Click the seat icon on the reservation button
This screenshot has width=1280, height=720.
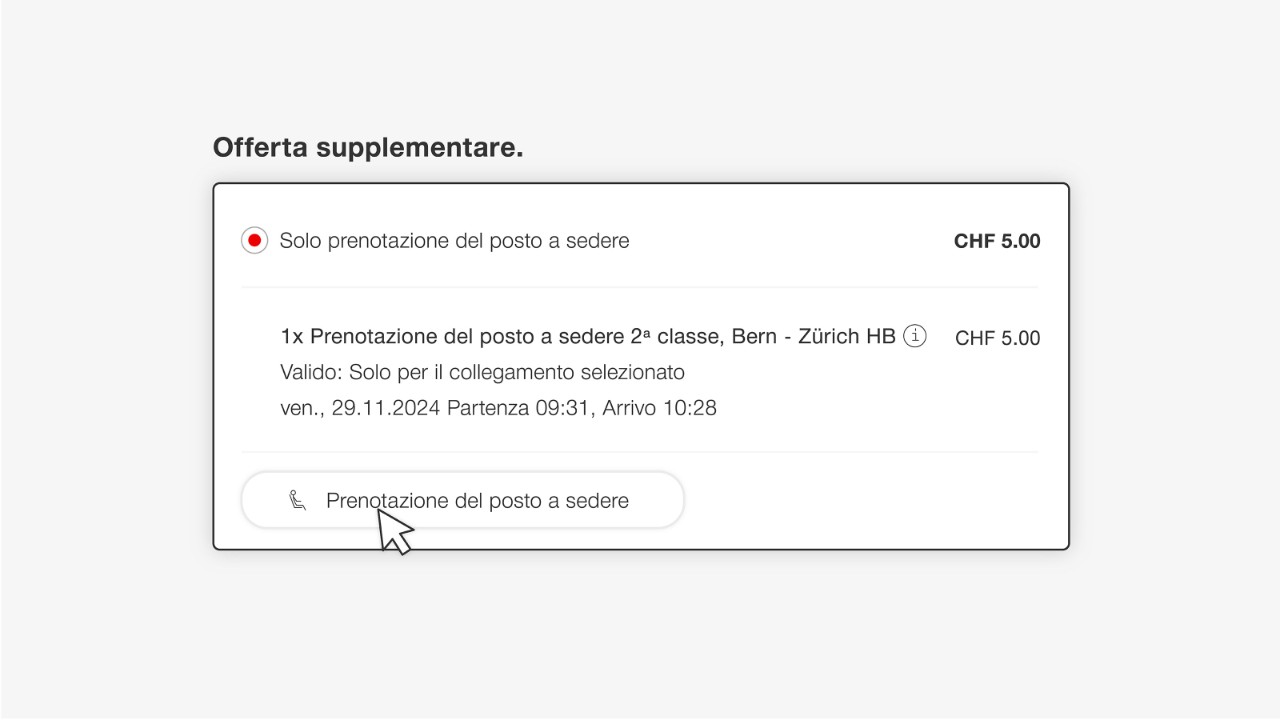[x=295, y=500]
